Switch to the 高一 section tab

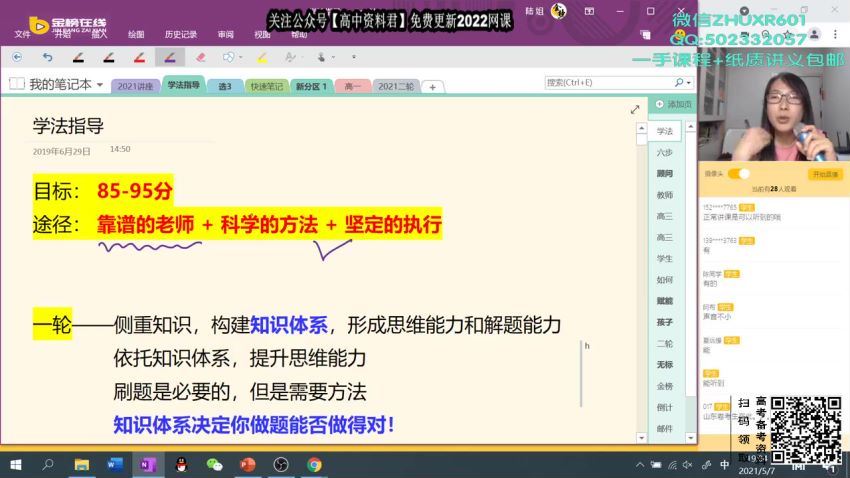353,87
